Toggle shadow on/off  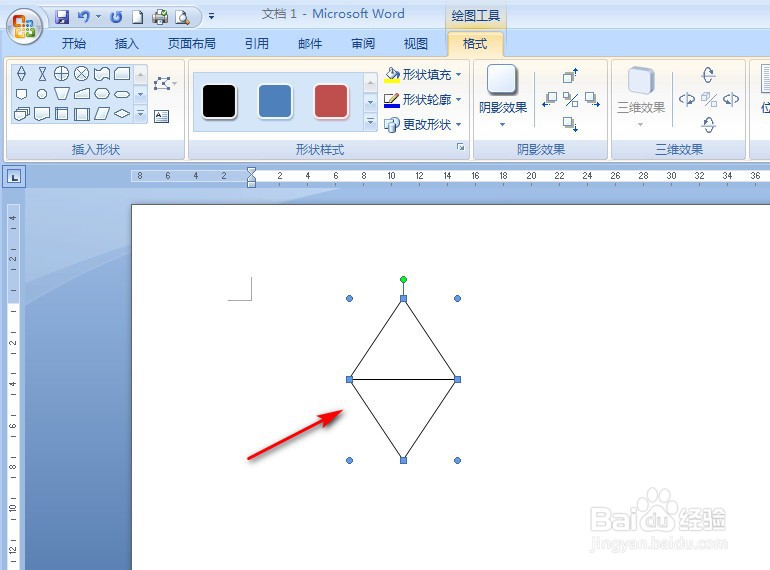pyautogui.click(x=570, y=100)
